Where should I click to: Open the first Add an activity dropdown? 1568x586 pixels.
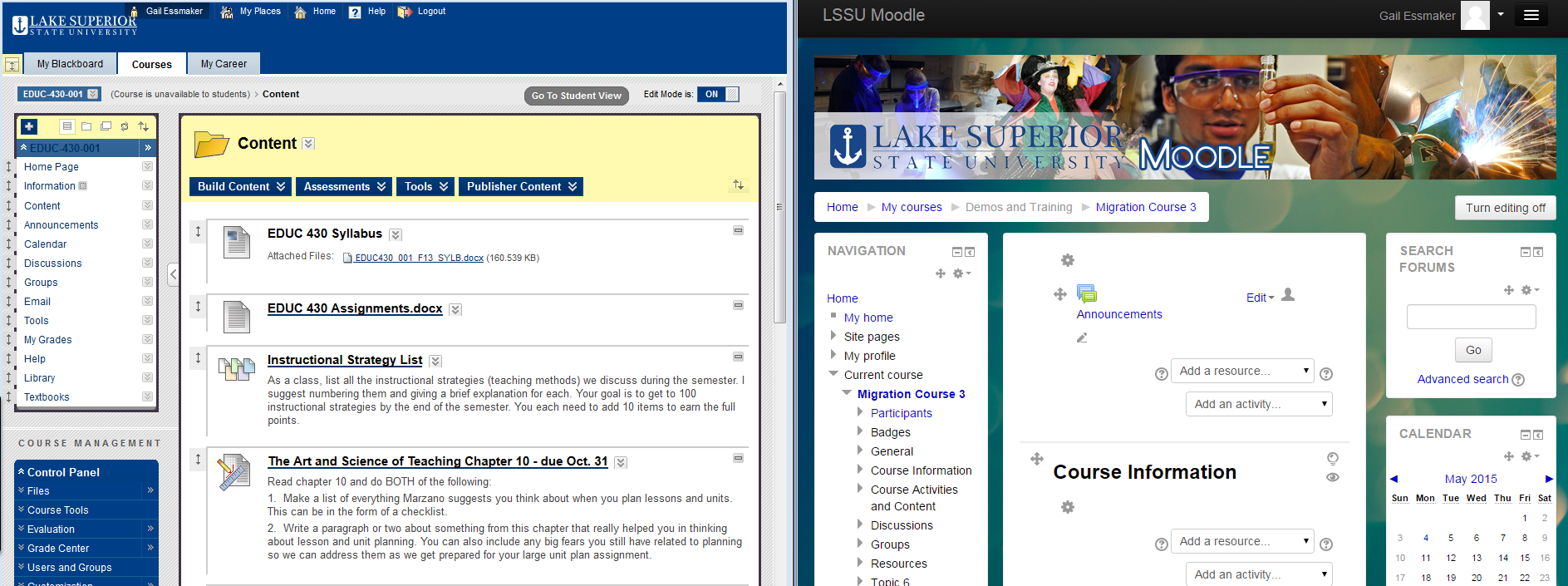click(1259, 404)
